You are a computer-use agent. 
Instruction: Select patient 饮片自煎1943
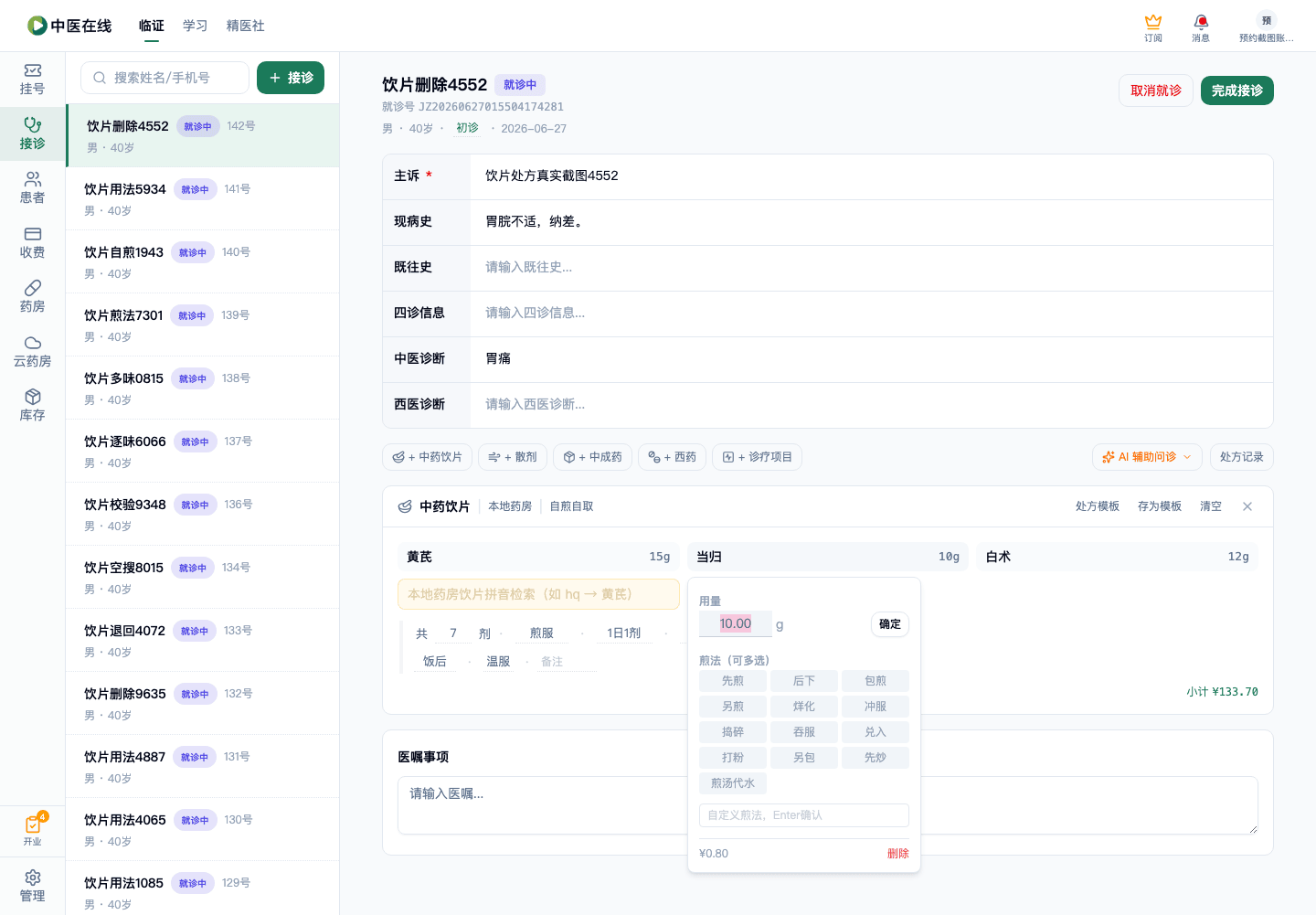[203, 261]
